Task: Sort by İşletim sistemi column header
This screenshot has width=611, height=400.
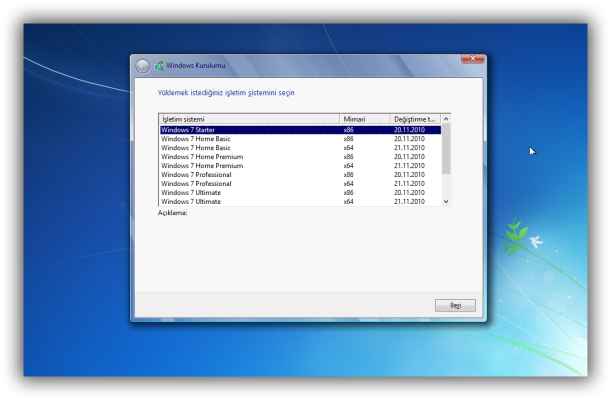Action: pos(249,119)
